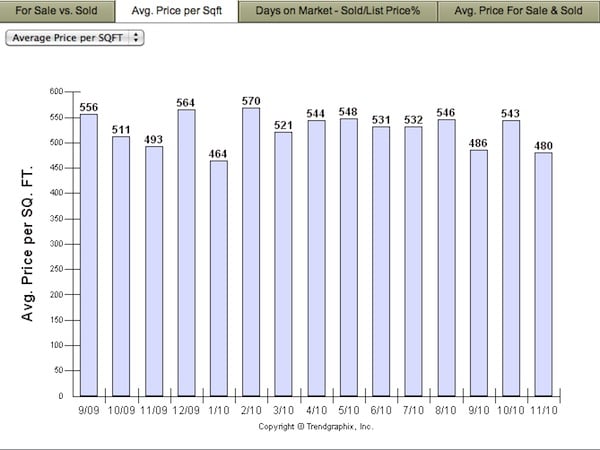Click the Copyright Trendgraphix, Inc. text

[315, 425]
